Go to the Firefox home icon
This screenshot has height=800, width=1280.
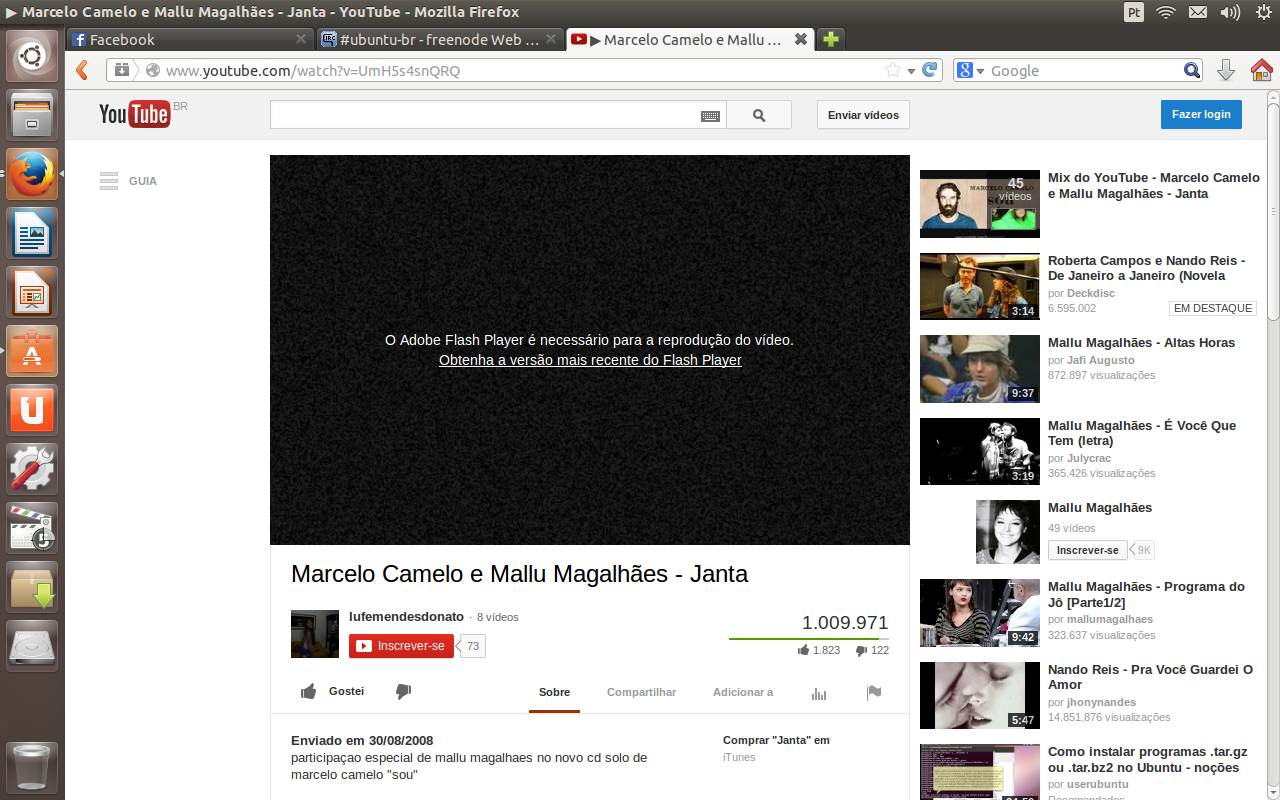point(1261,70)
